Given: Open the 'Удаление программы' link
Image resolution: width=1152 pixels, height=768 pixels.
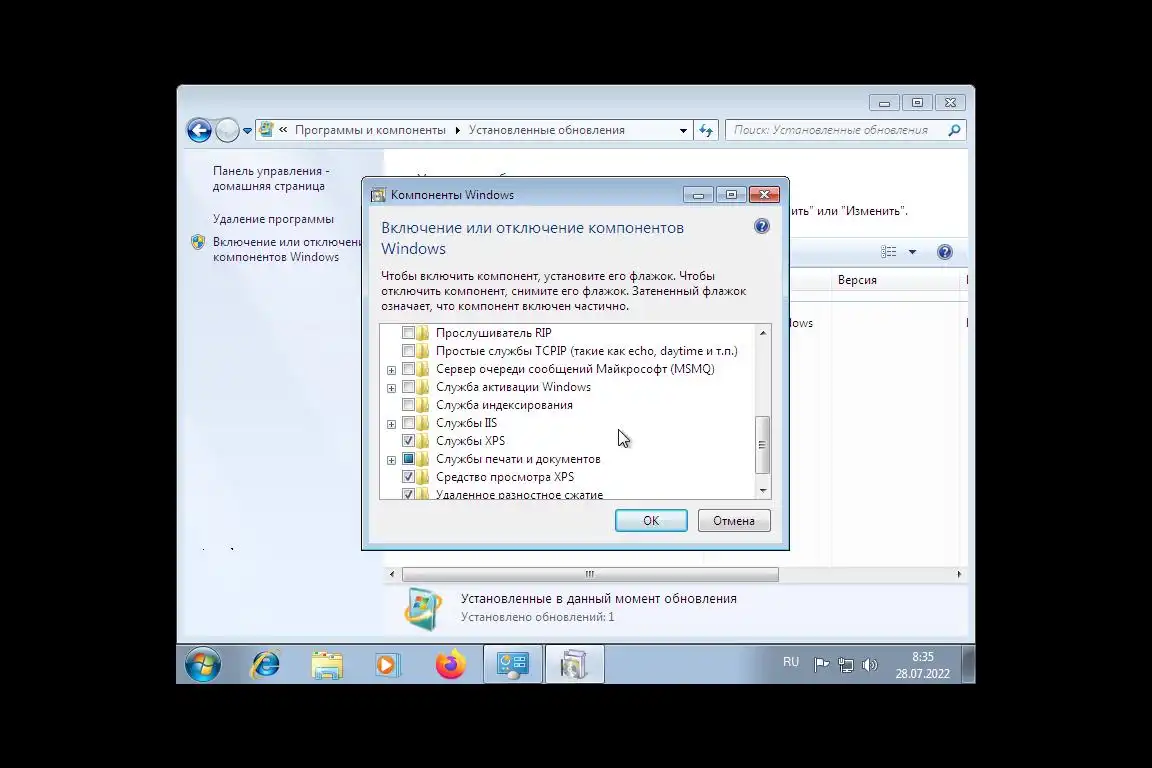Looking at the screenshot, I should click(x=273, y=219).
